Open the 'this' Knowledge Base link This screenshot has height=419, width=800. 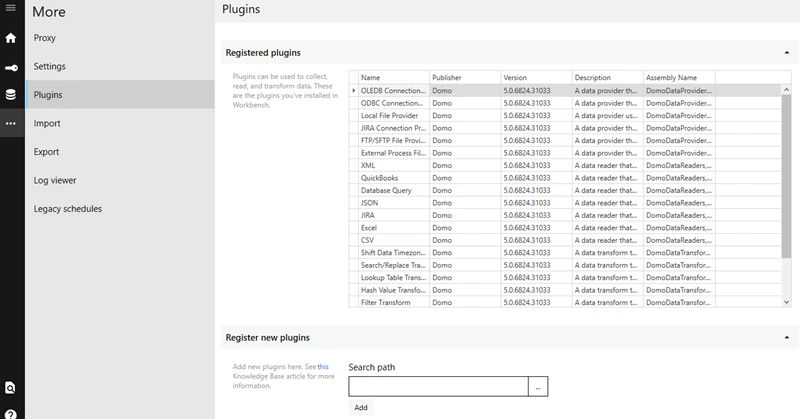(x=323, y=366)
